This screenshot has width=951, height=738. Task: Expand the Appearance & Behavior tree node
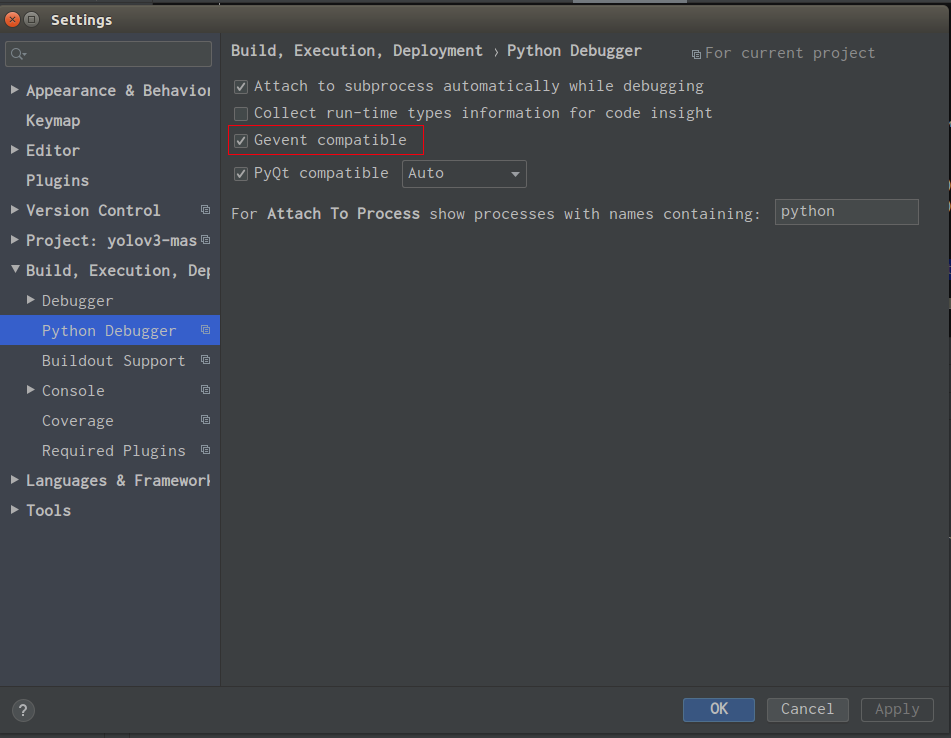pos(15,90)
